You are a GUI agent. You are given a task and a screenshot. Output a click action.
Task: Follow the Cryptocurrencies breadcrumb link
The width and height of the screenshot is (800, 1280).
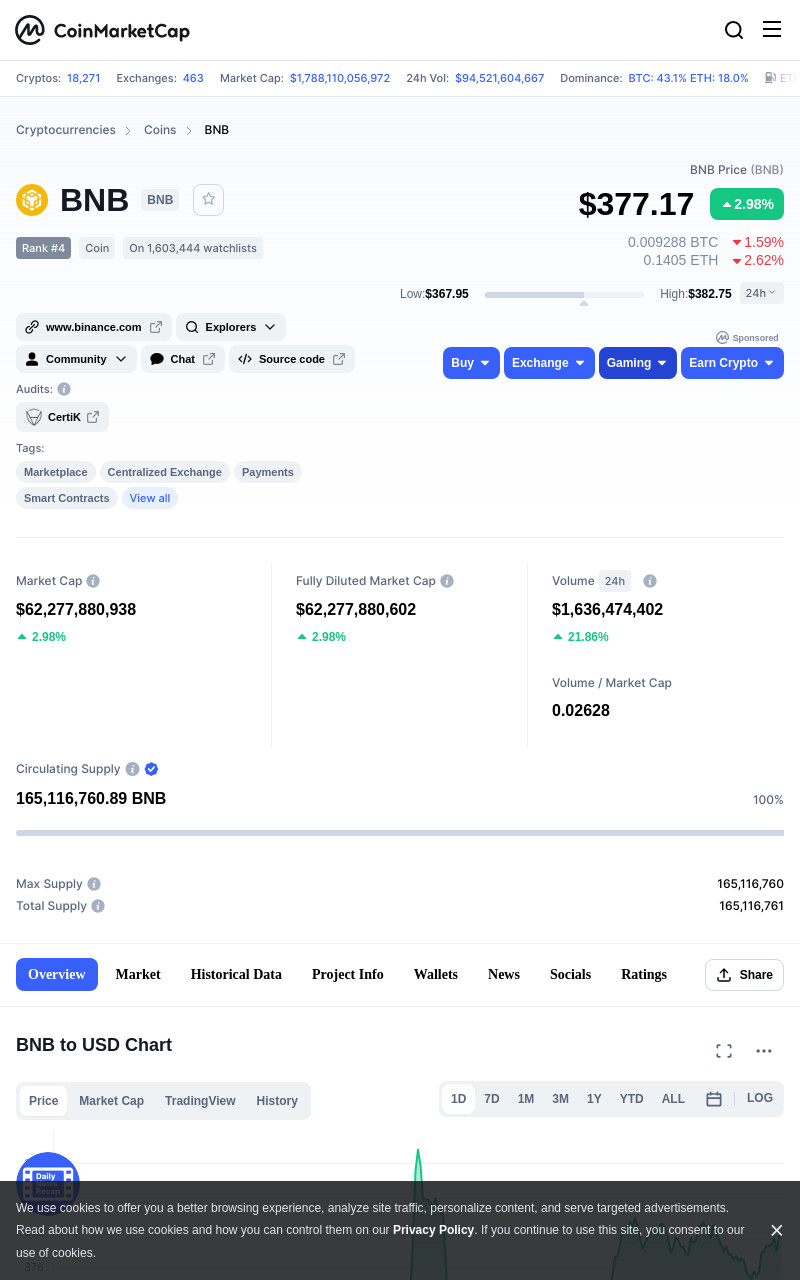(x=66, y=130)
